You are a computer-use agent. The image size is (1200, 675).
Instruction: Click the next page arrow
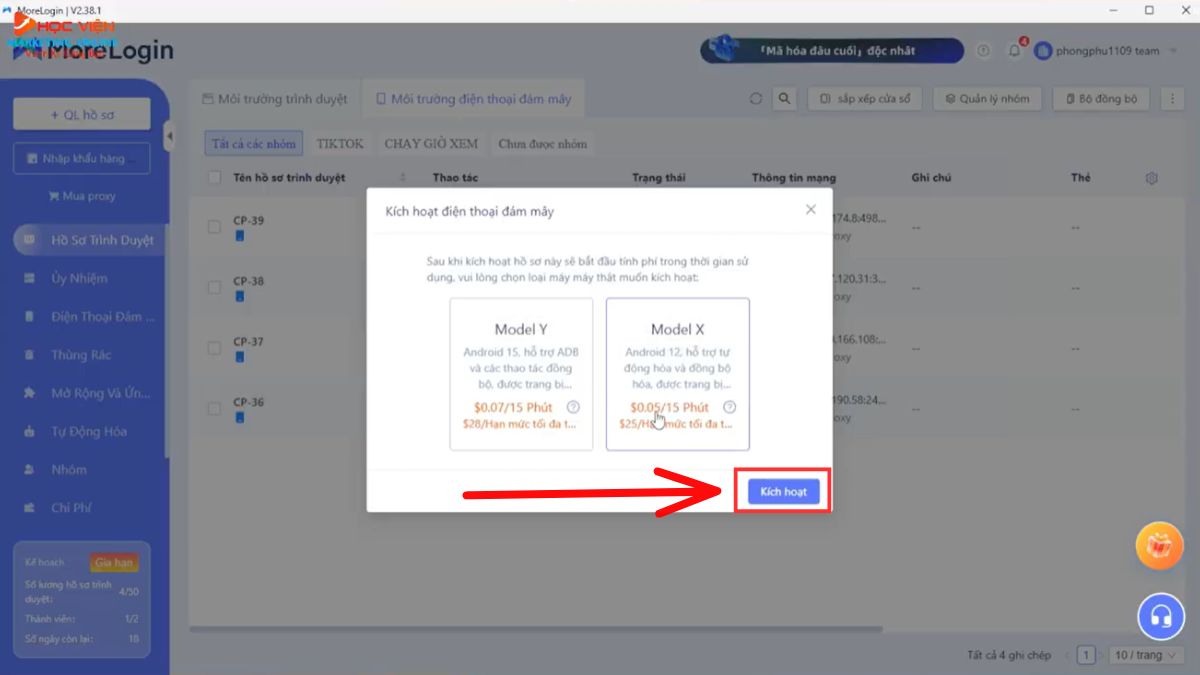coord(1103,656)
